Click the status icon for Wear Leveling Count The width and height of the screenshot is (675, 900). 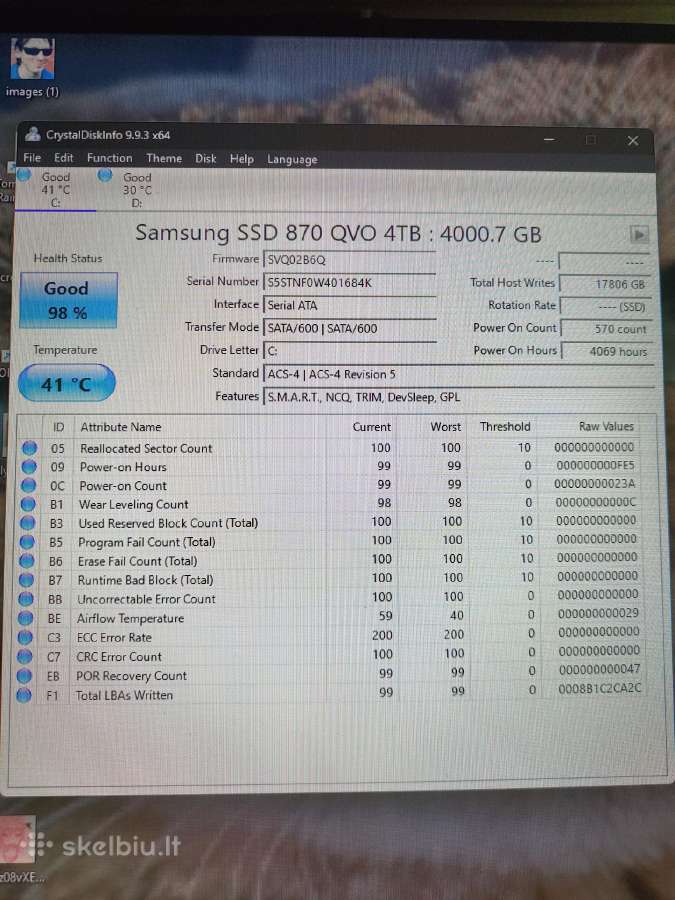[x=28, y=505]
